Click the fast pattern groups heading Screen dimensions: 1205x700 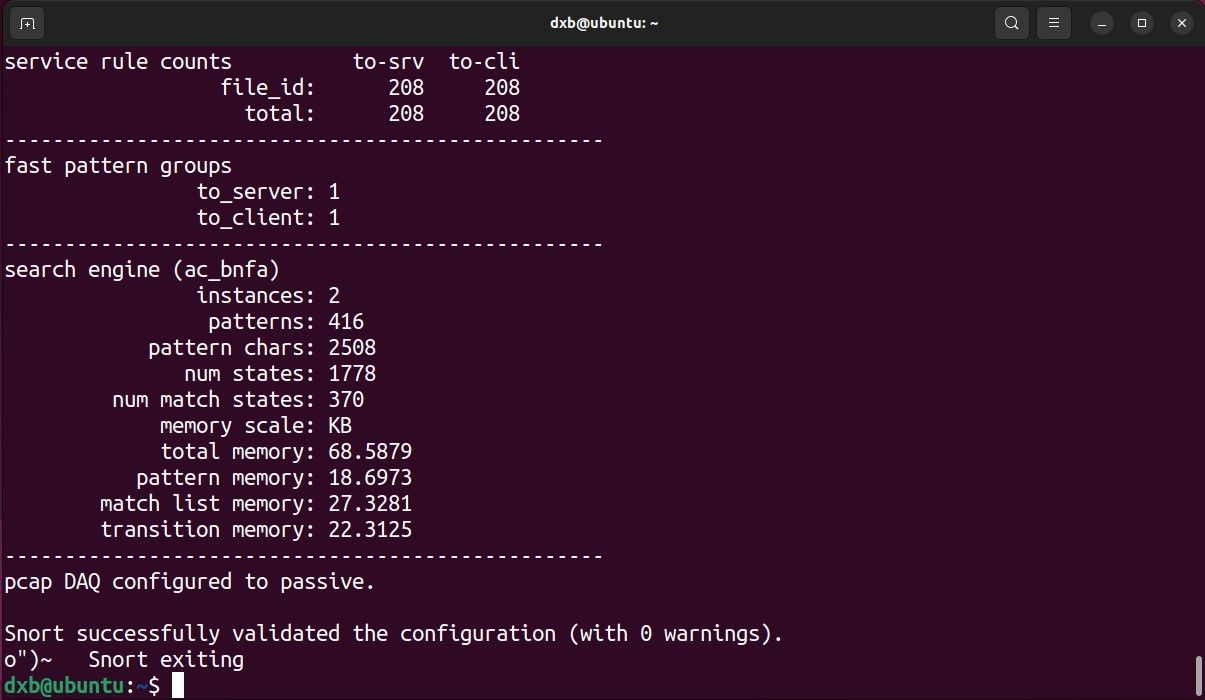pos(118,166)
